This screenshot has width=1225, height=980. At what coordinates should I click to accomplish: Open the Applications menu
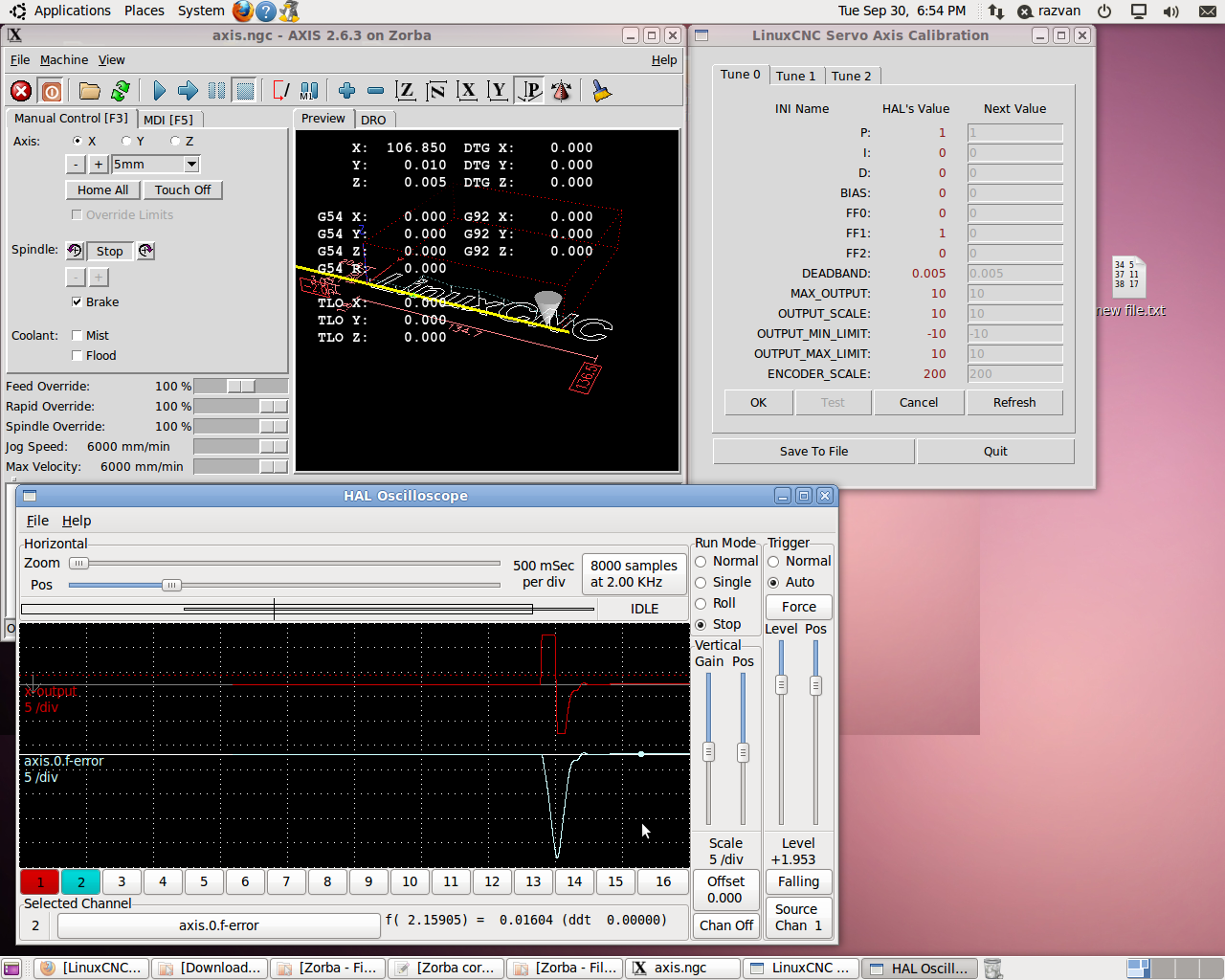(x=73, y=11)
